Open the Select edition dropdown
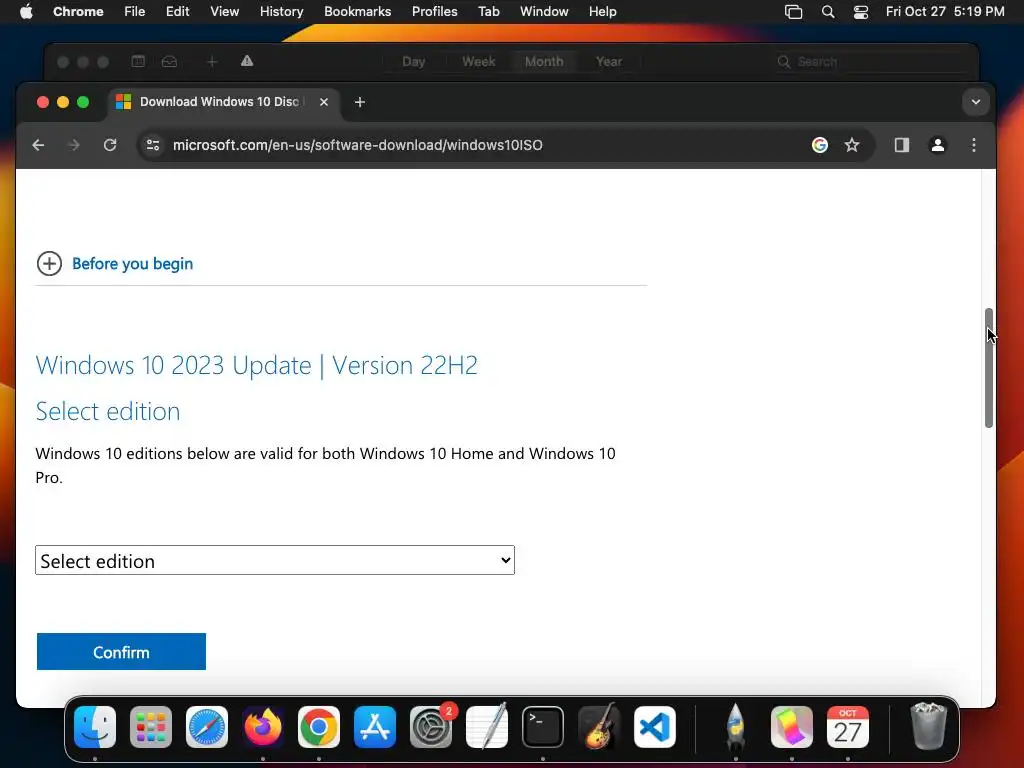The height and width of the screenshot is (768, 1024). tap(275, 560)
